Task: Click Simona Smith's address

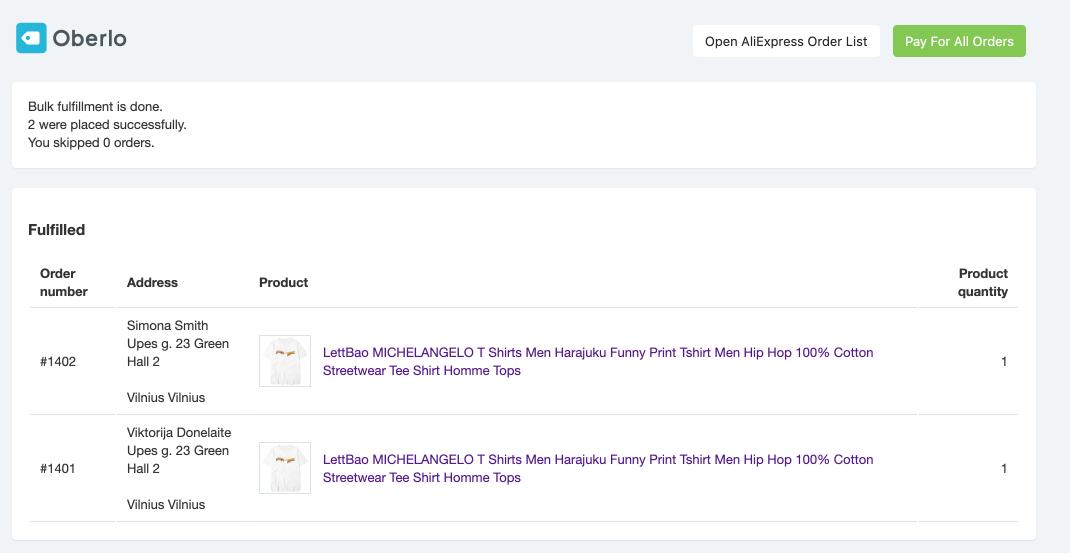Action: (x=178, y=361)
